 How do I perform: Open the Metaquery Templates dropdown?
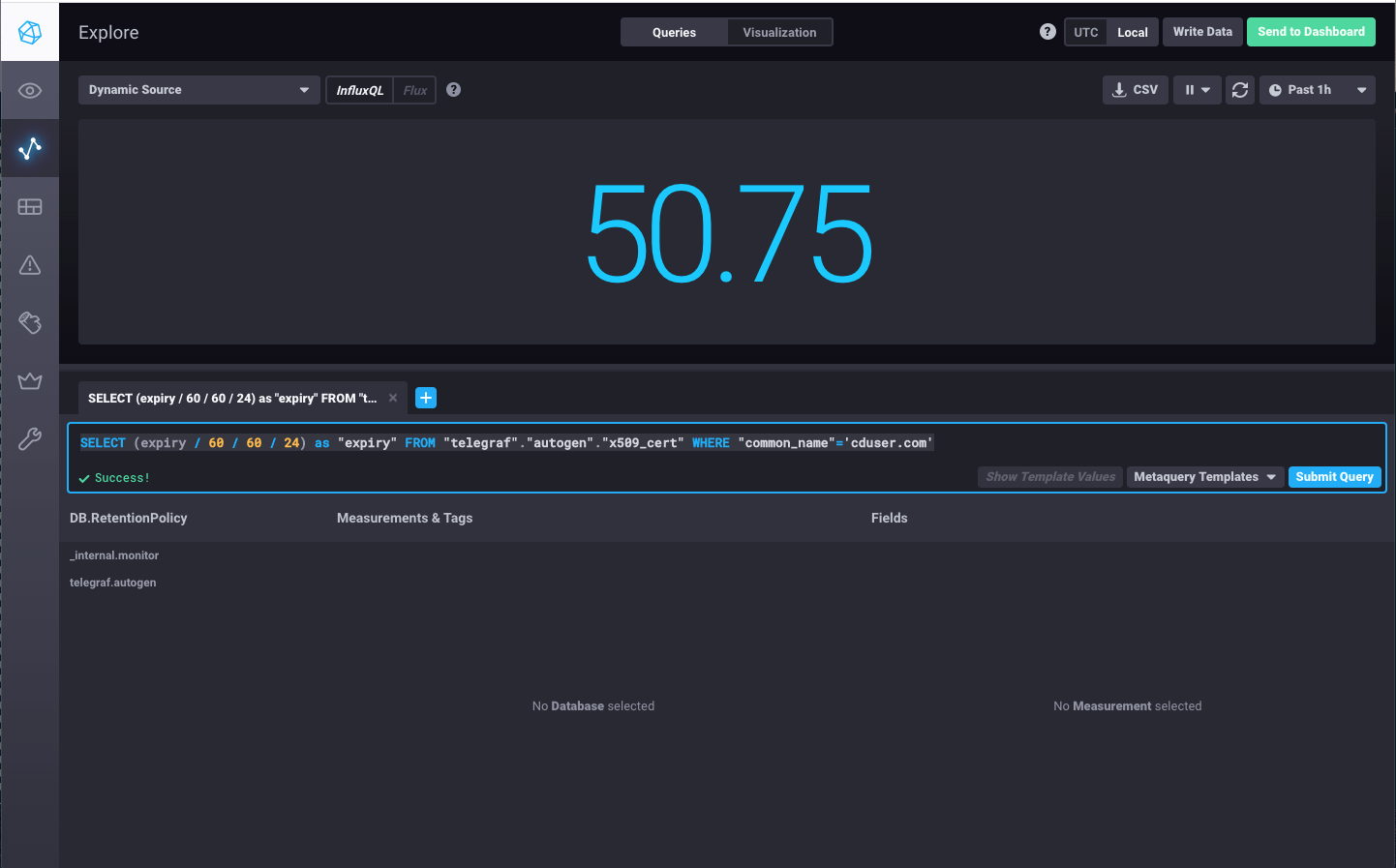(1204, 477)
